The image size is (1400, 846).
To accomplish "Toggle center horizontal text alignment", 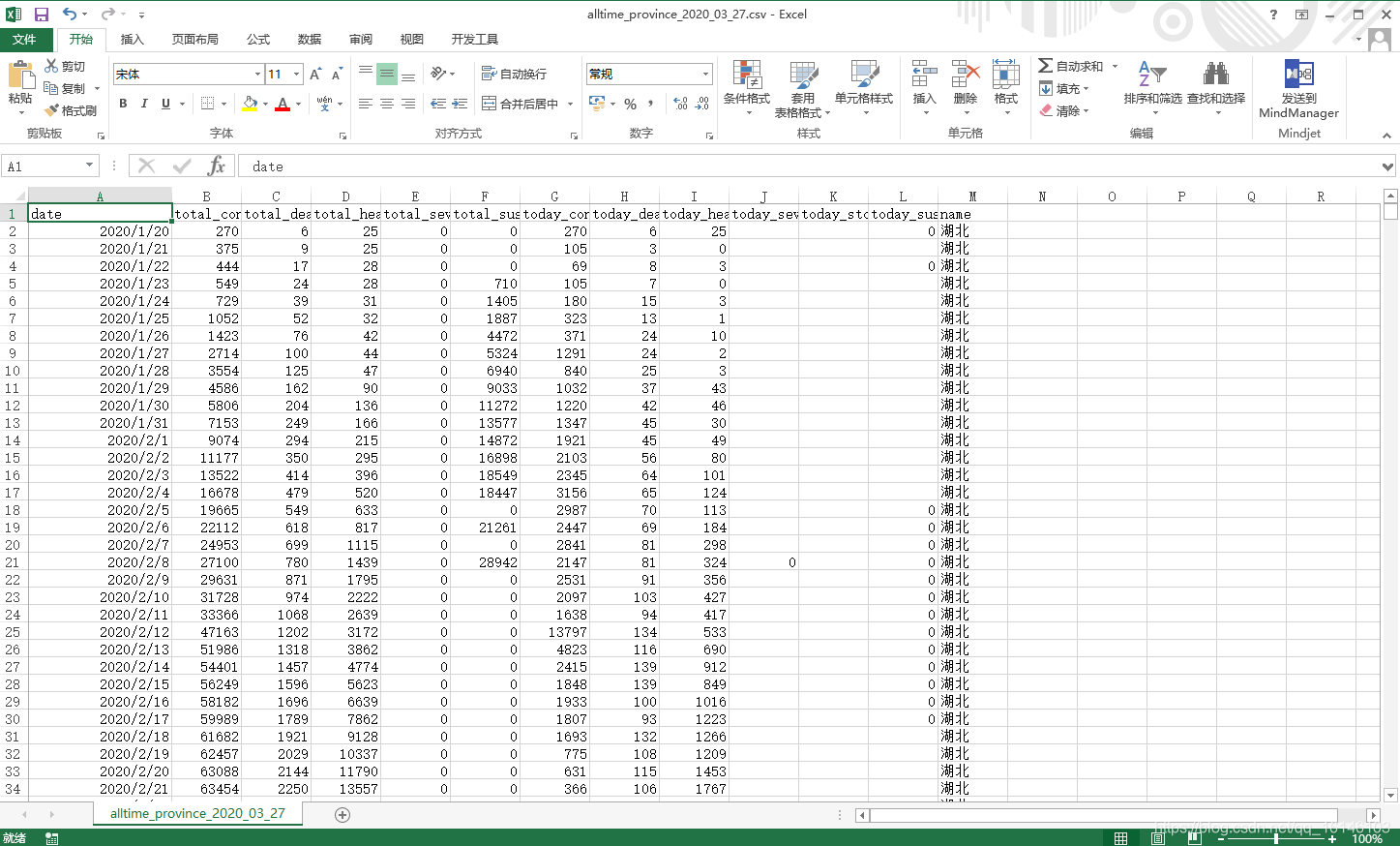I will point(387,104).
